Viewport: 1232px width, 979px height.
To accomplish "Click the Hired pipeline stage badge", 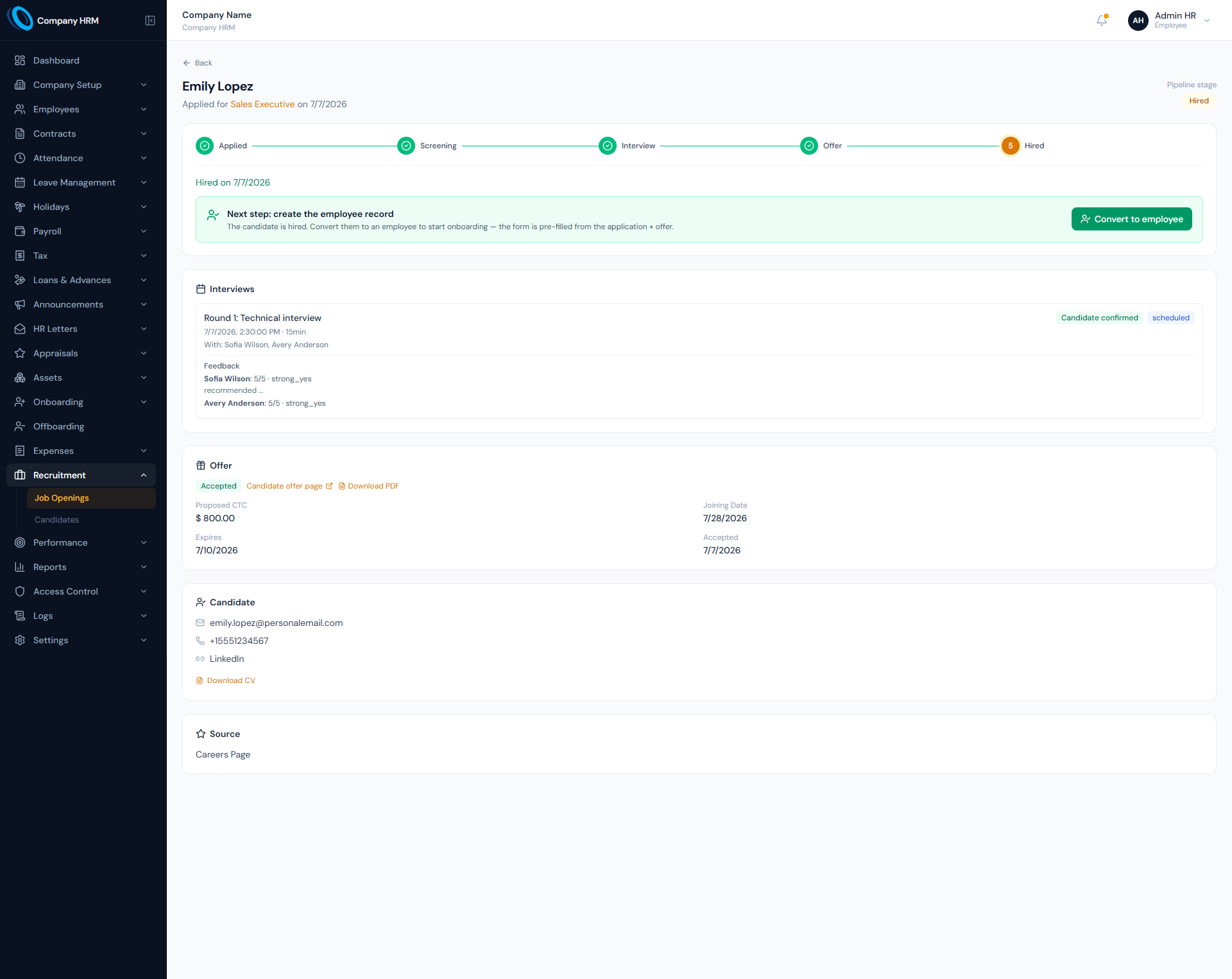I will tap(1199, 101).
